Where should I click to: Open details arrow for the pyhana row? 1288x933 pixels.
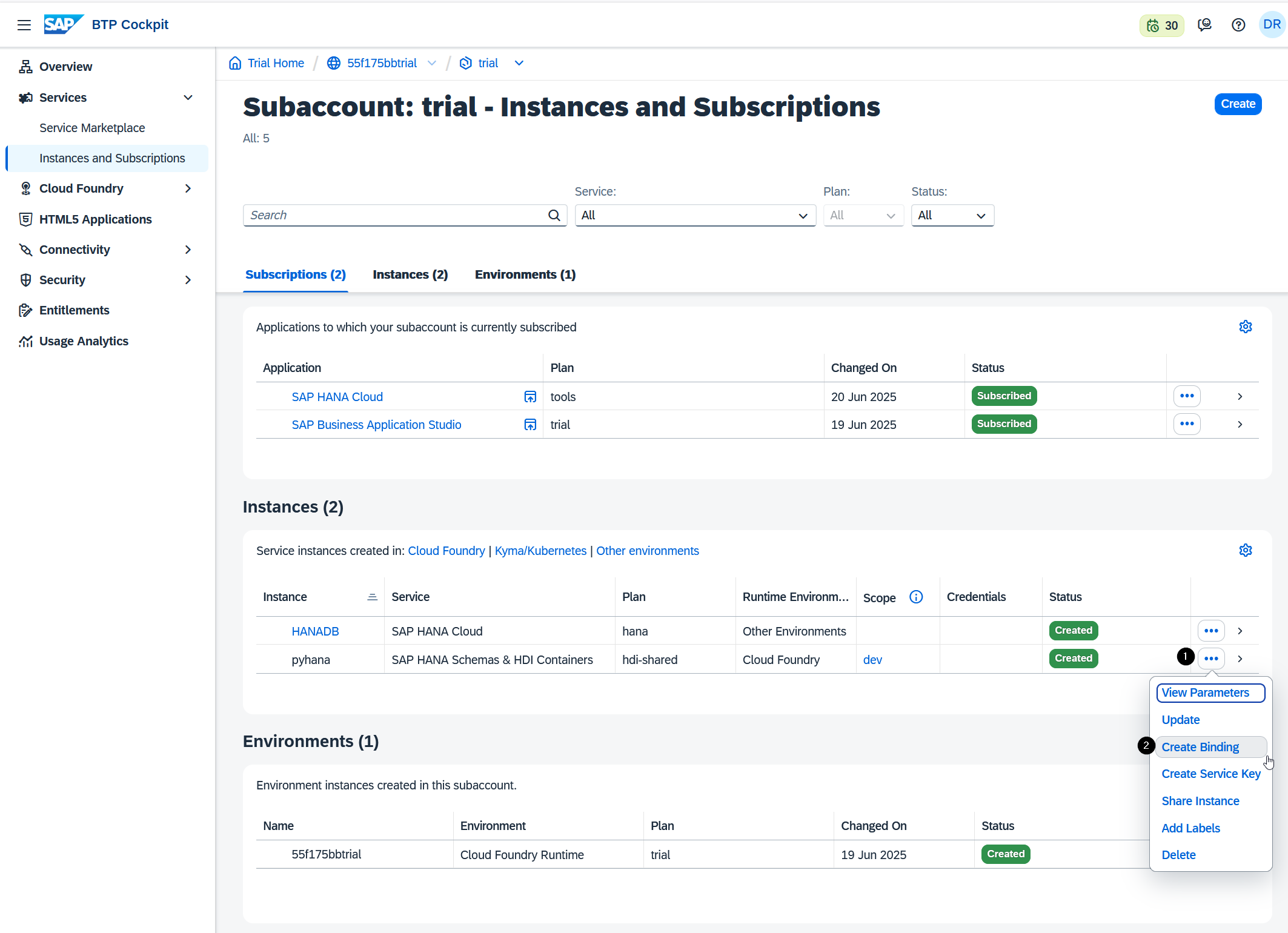1240,659
